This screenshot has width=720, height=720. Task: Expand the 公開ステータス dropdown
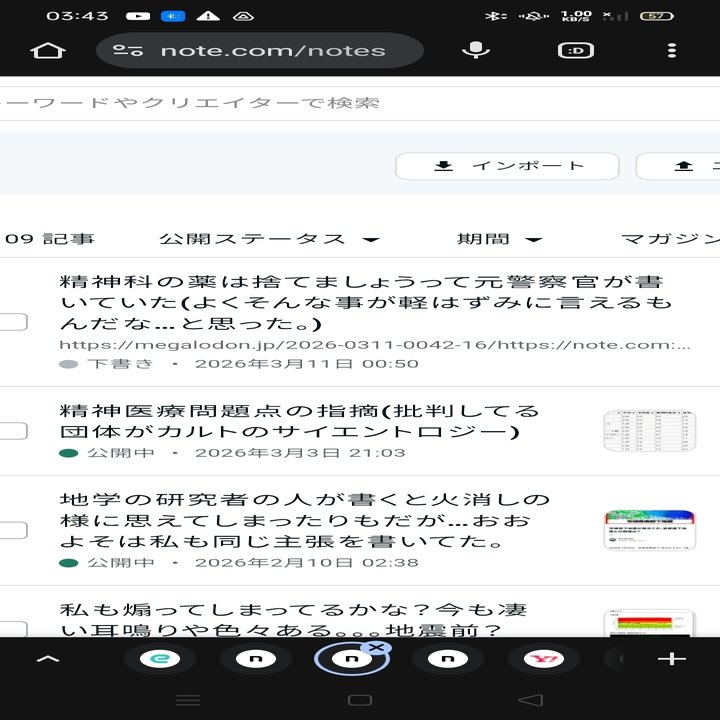[x=269, y=239]
